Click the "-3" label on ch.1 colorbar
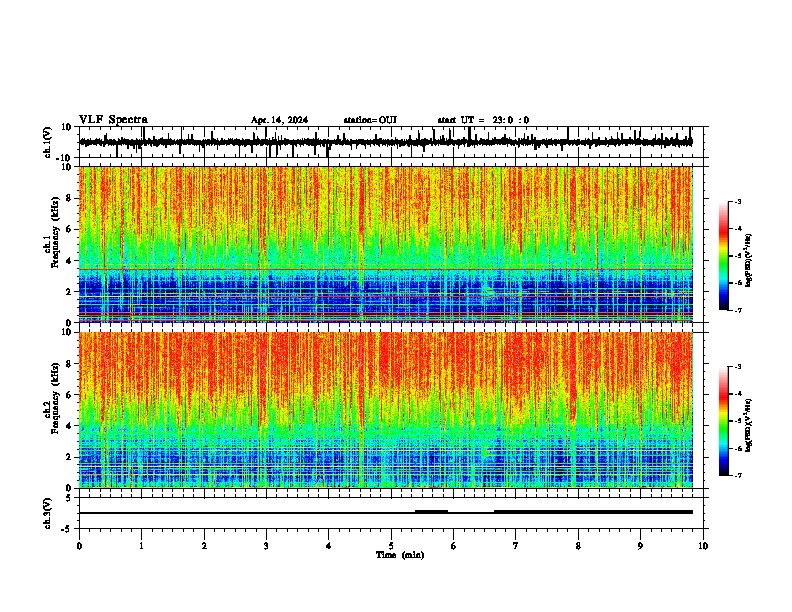The width and height of the screenshot is (792, 612). 737,202
